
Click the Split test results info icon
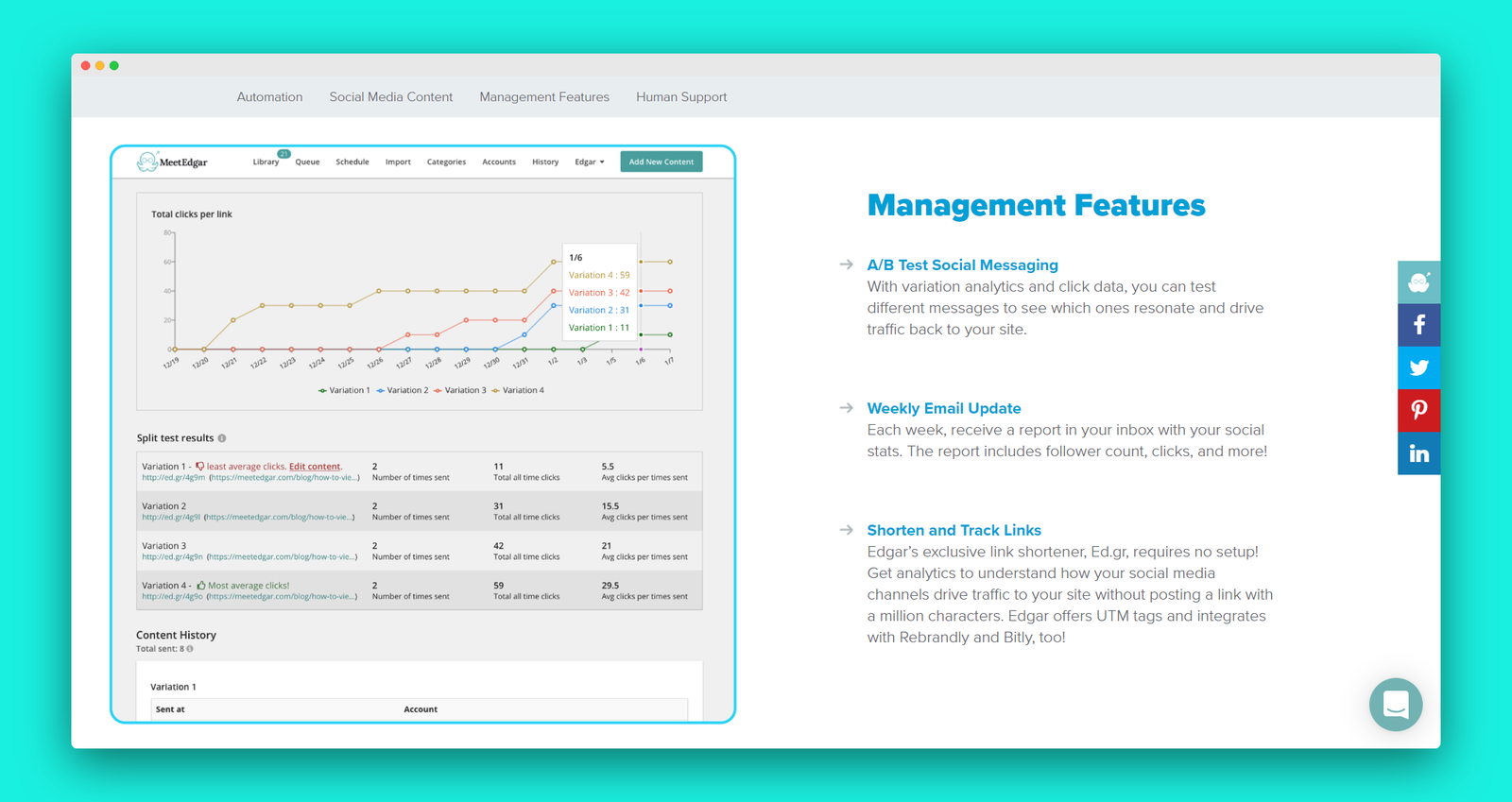[x=222, y=438]
